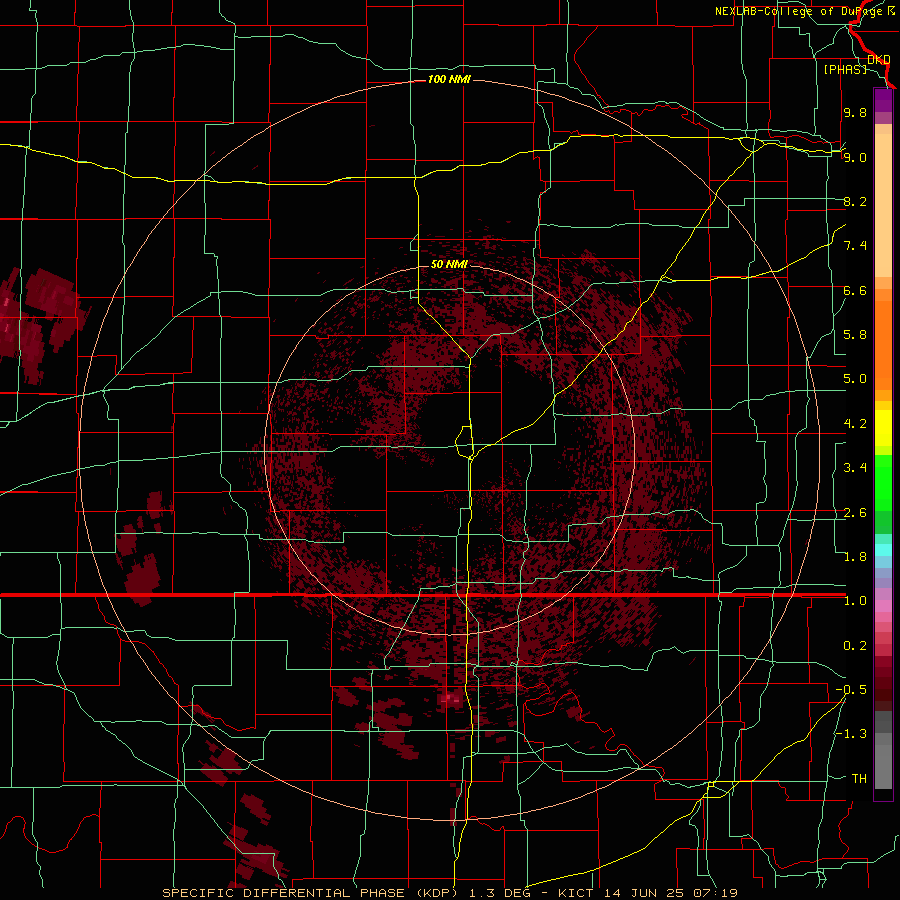Click the KICT station identifier in caption
900x900 pixels.
(x=575, y=893)
